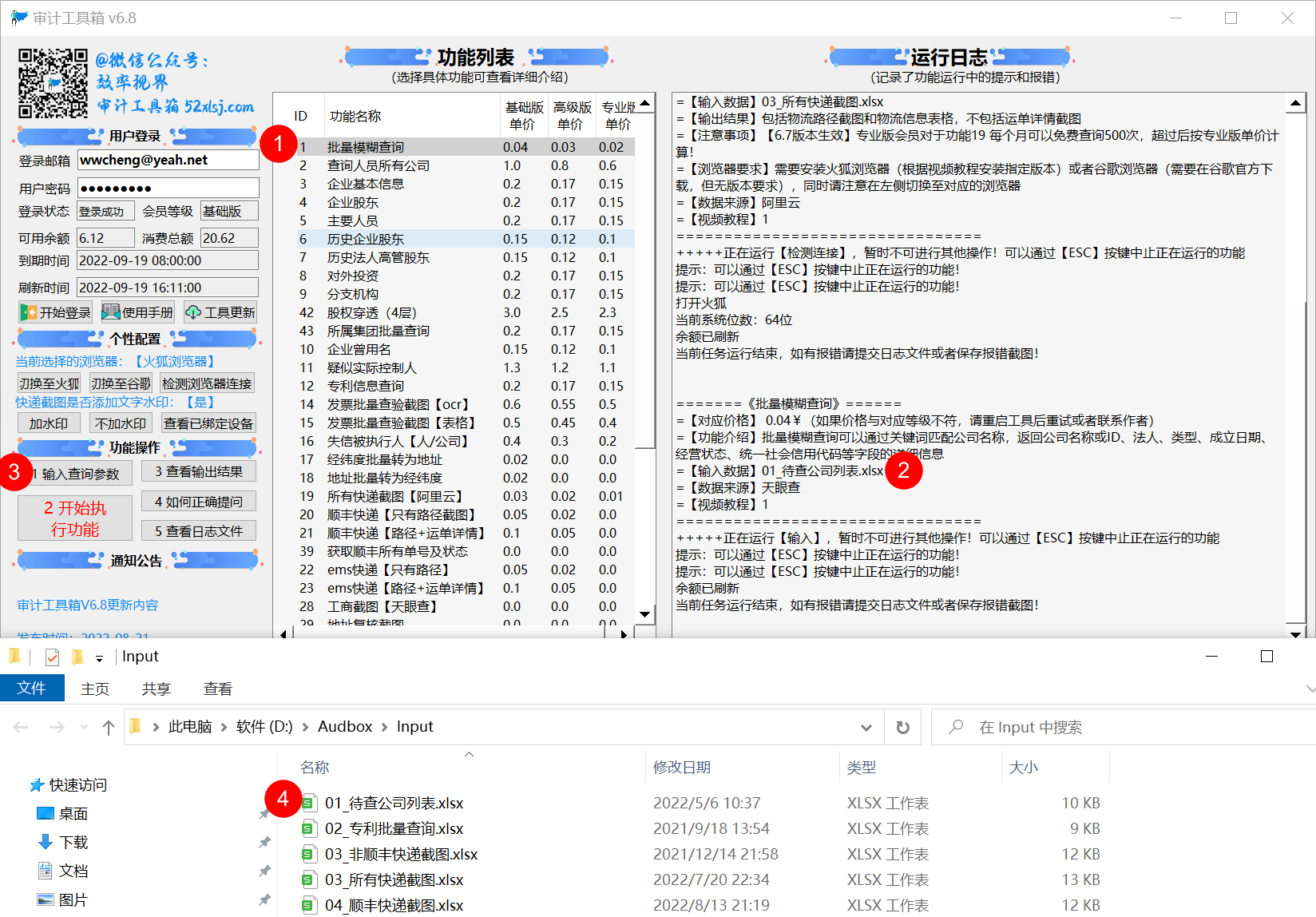The width and height of the screenshot is (1316, 917).
Task: Click the 审计工具箱 QR code image
Action: [x=53, y=83]
